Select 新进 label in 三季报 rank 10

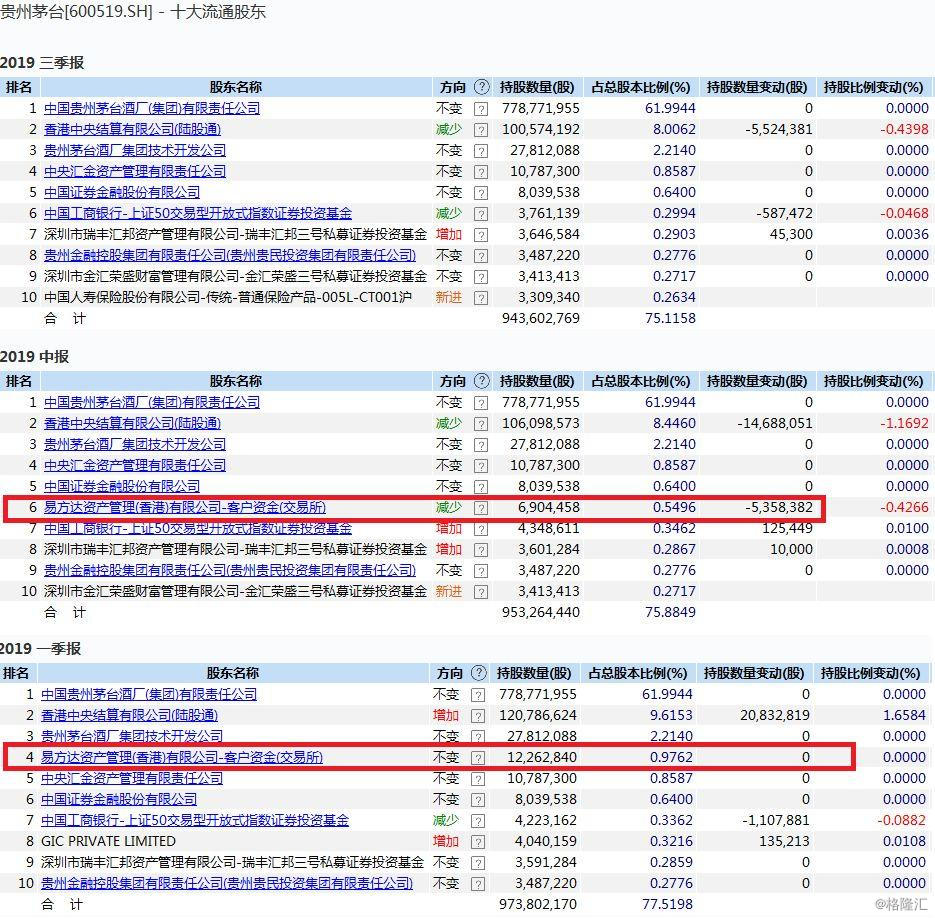click(x=448, y=297)
